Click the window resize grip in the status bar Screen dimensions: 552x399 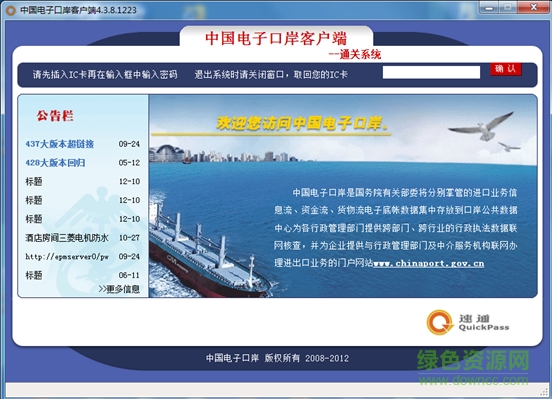545,391
